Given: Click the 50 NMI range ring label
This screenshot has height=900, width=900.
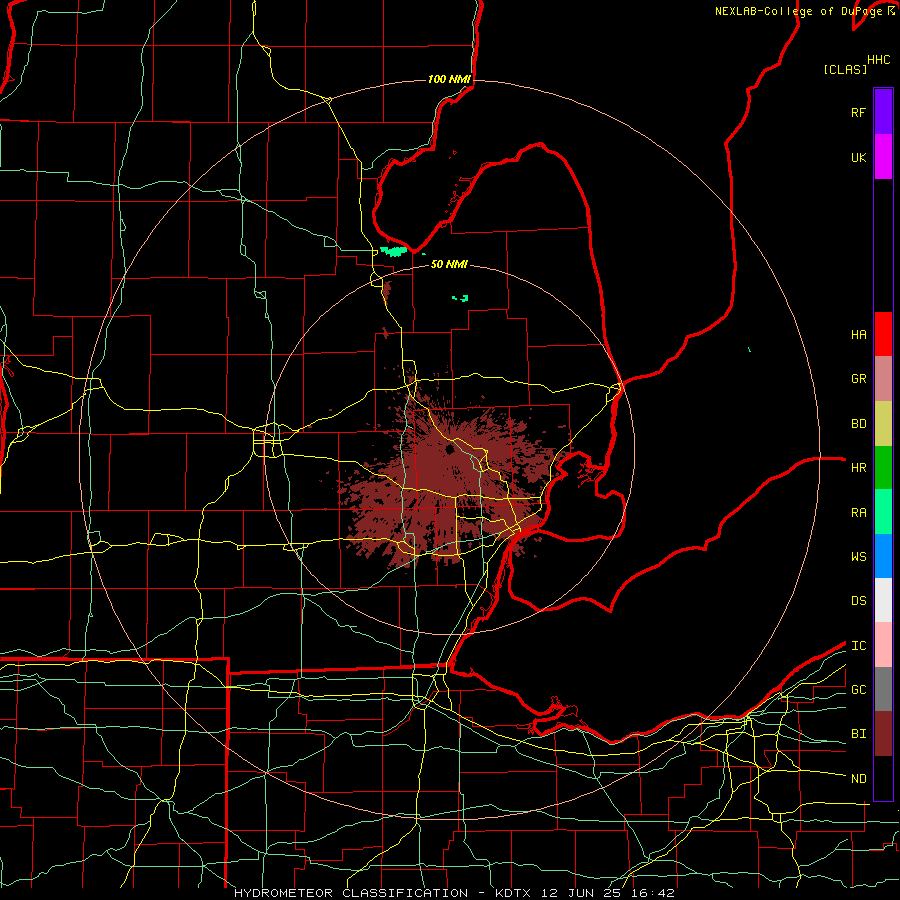Looking at the screenshot, I should (449, 264).
